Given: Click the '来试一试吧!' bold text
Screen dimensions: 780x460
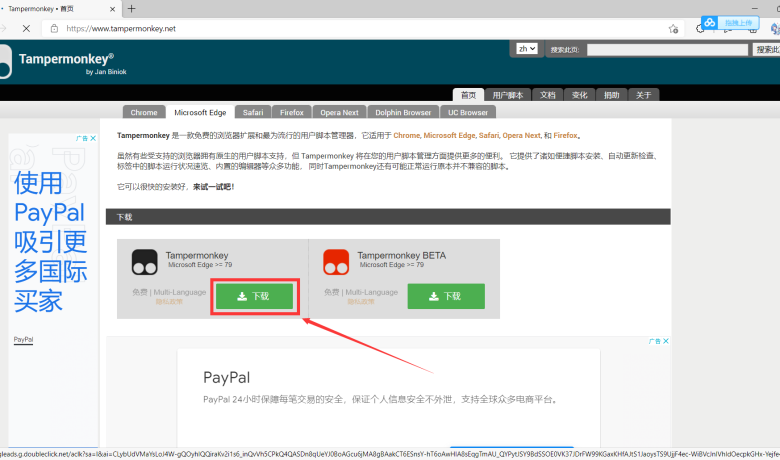Looking at the screenshot, I should pyautogui.click(x=213, y=186).
